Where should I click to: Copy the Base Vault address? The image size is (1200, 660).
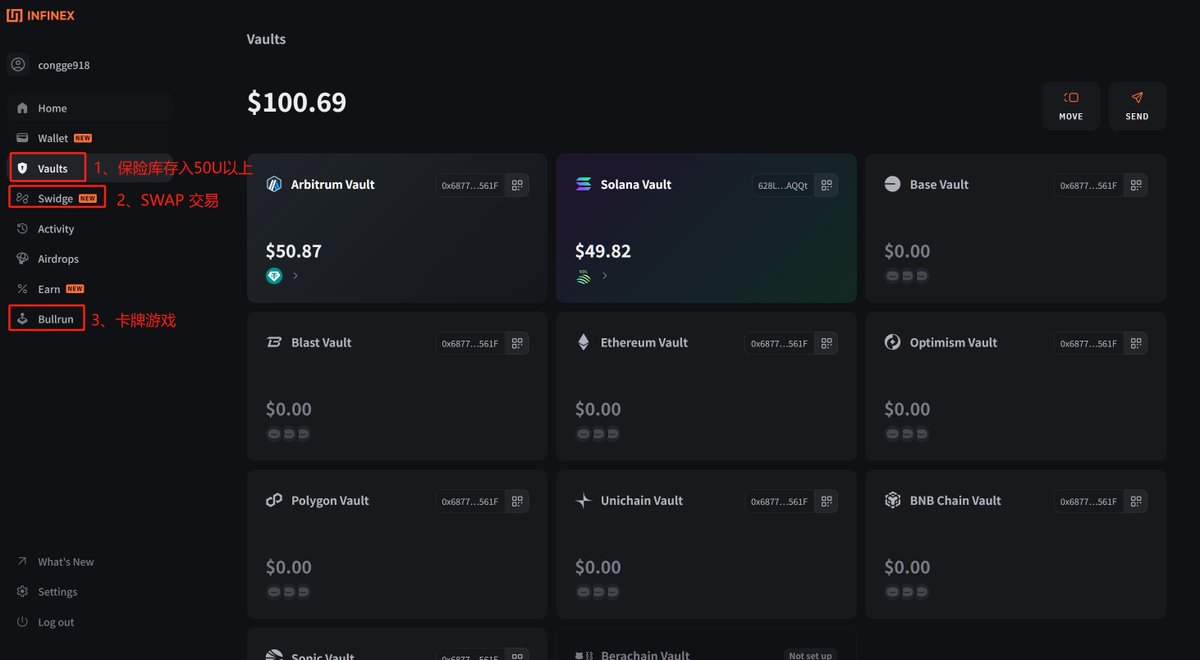(x=1088, y=185)
